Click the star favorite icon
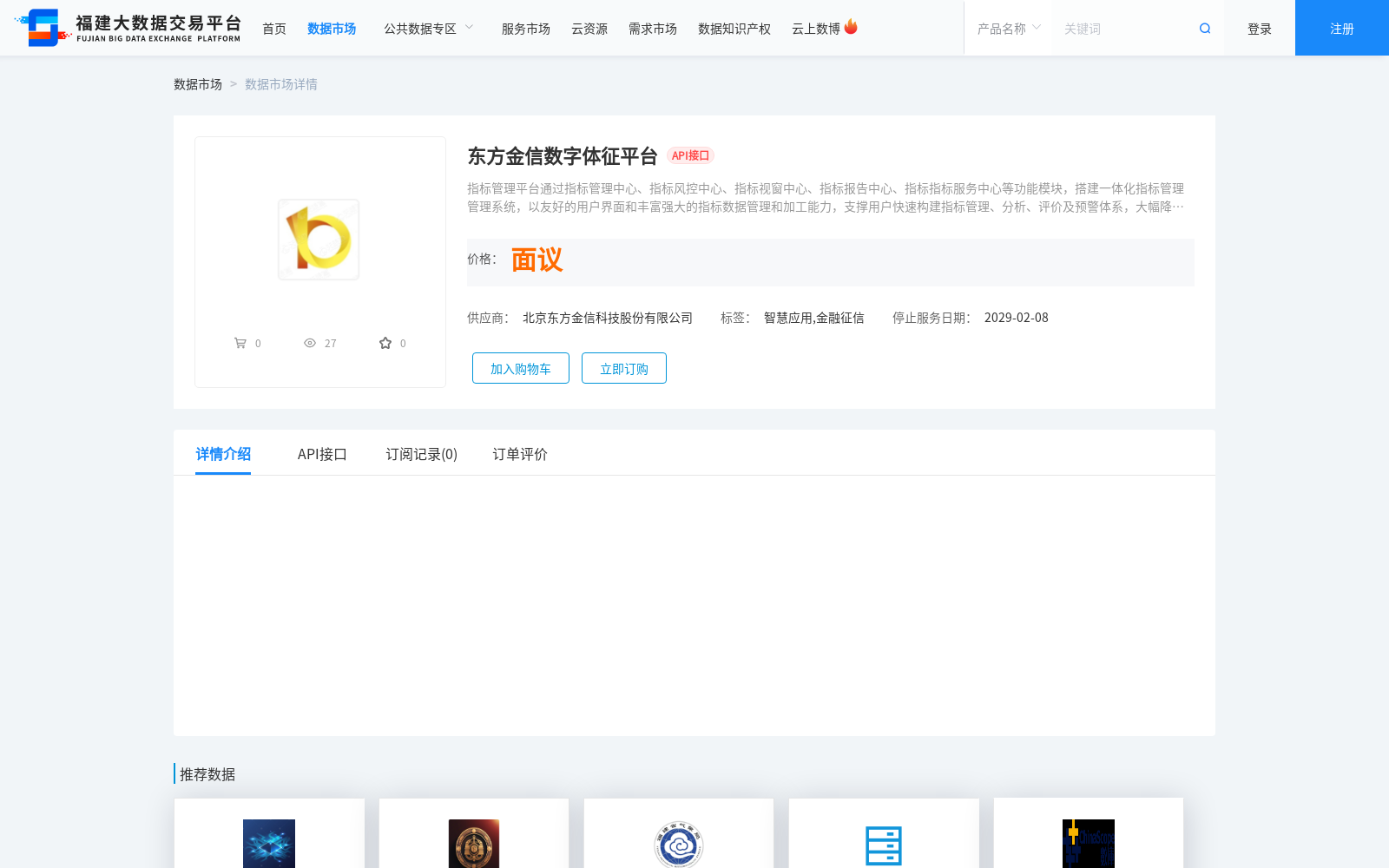The width and height of the screenshot is (1389, 868). (x=385, y=343)
